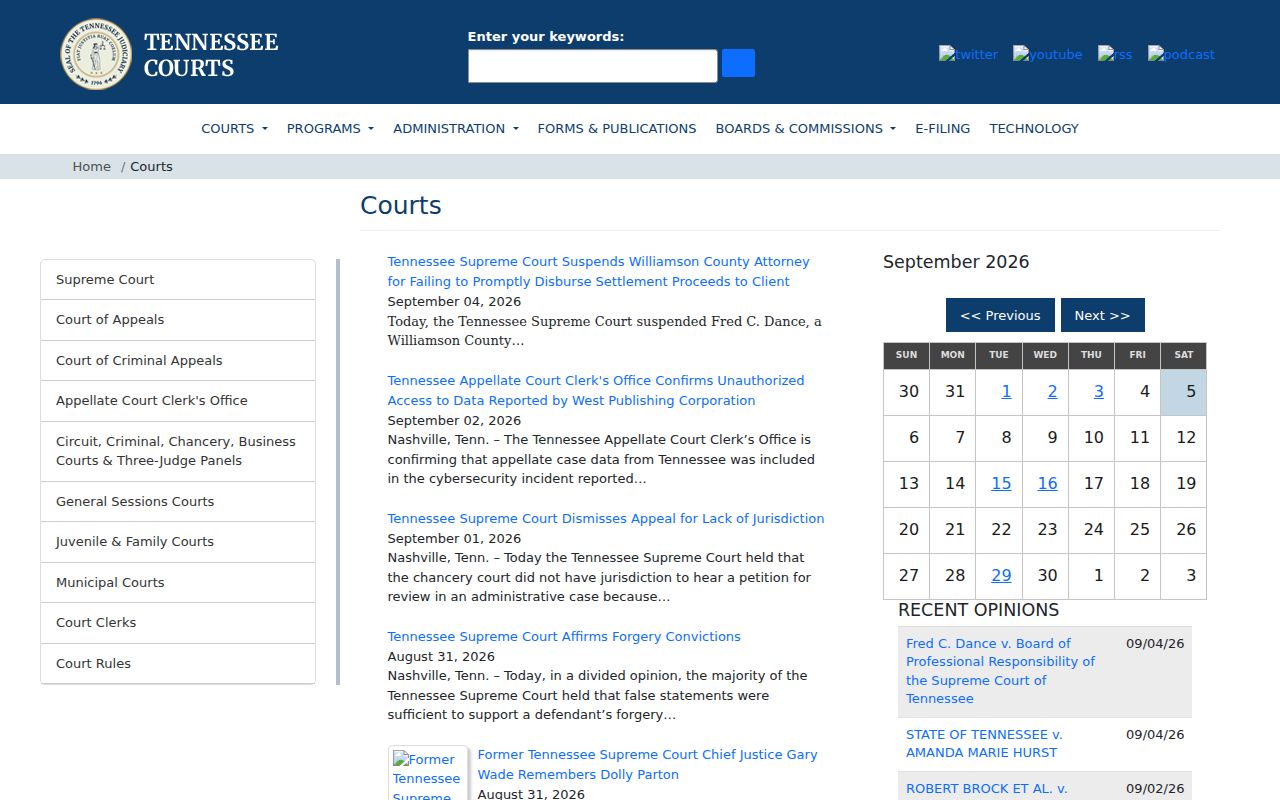Viewport: 1280px width, 800px height.
Task: Select Supreme Court in sidebar
Action: pos(178,280)
